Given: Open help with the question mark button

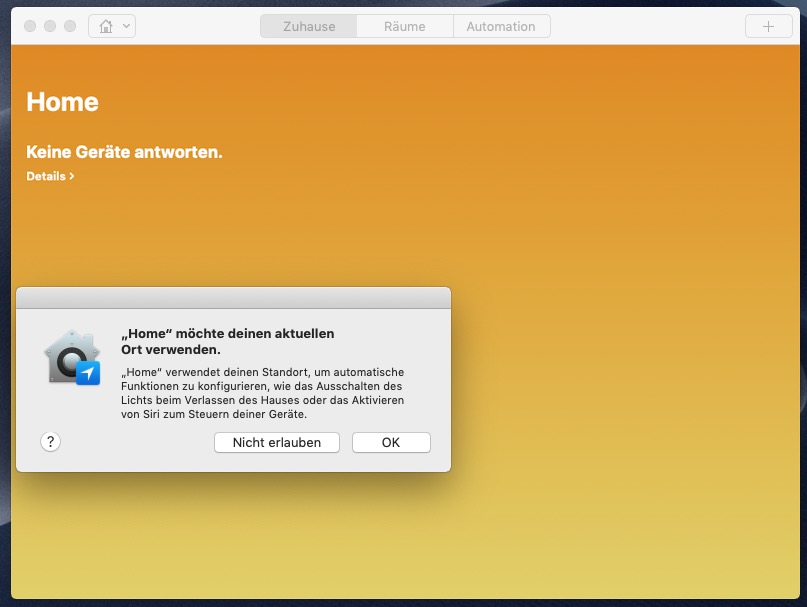Looking at the screenshot, I should (x=51, y=442).
